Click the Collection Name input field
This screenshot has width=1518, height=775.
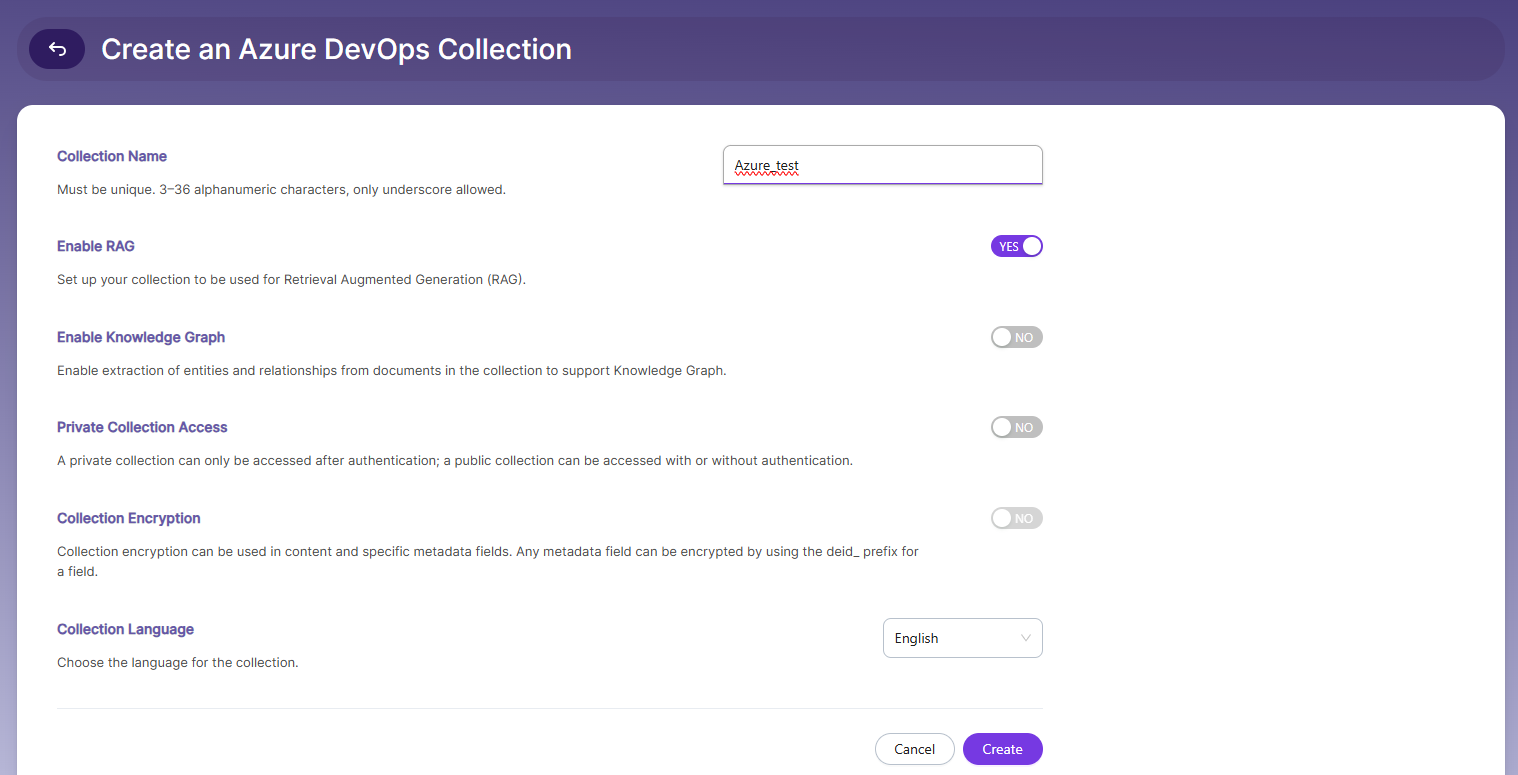click(x=883, y=165)
